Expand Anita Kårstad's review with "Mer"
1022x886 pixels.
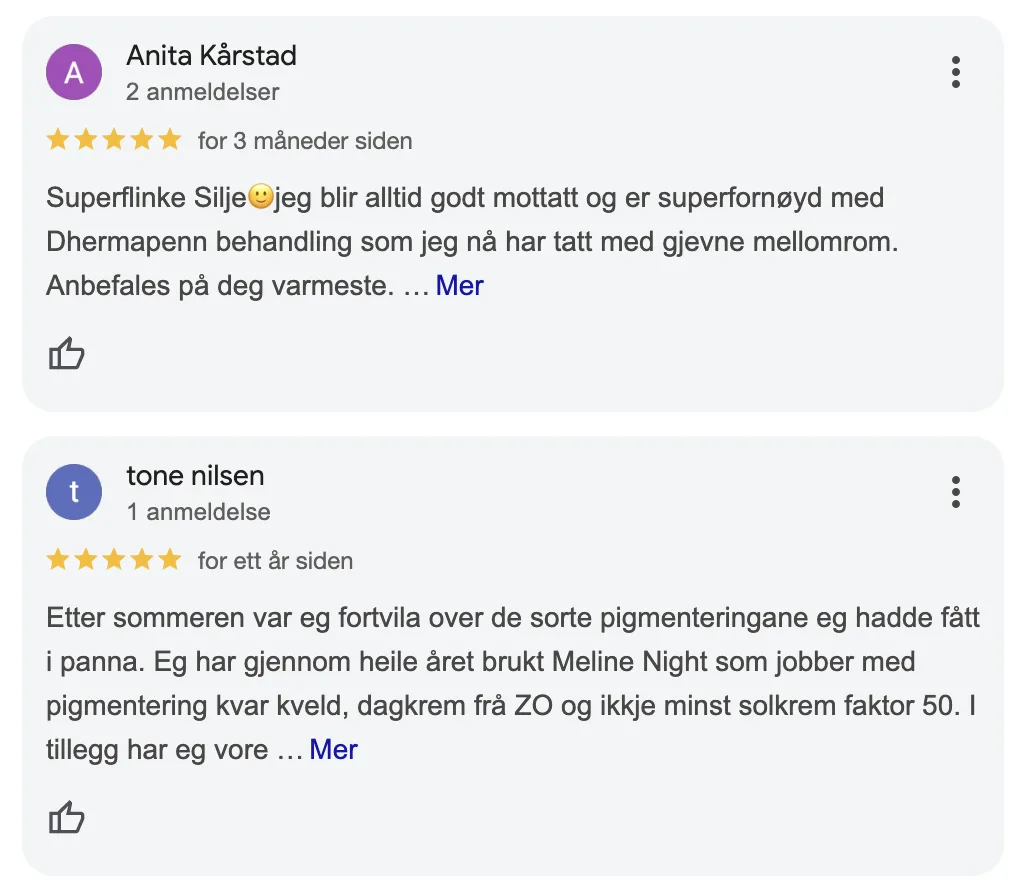[x=459, y=286]
